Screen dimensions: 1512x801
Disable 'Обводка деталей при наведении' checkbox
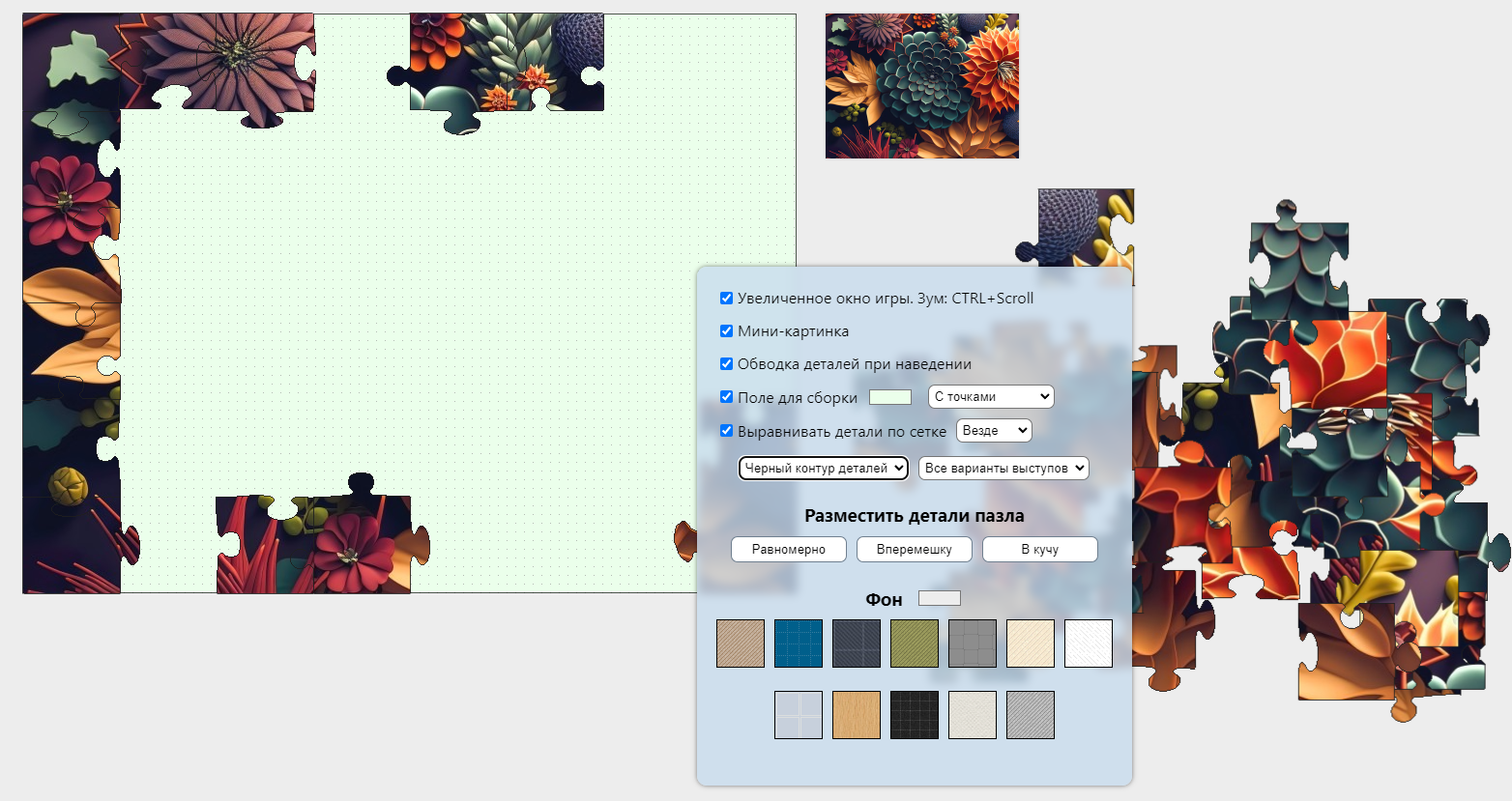(726, 363)
